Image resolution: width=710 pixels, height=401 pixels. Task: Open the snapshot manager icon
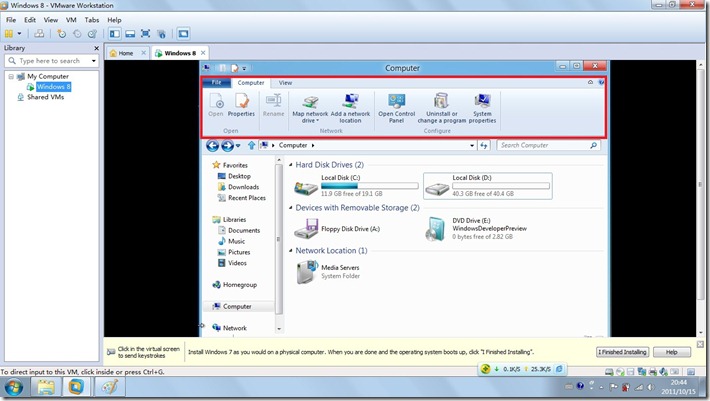(x=92, y=33)
